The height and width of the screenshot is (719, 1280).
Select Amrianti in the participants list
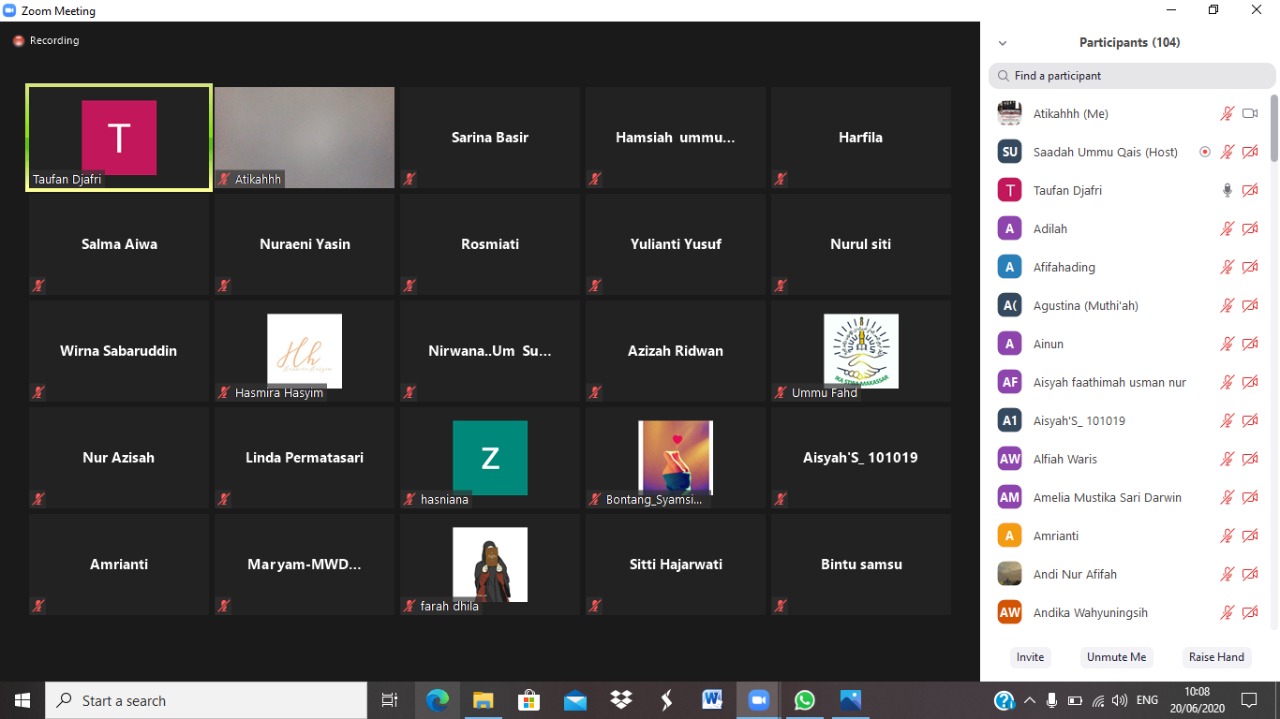1056,536
